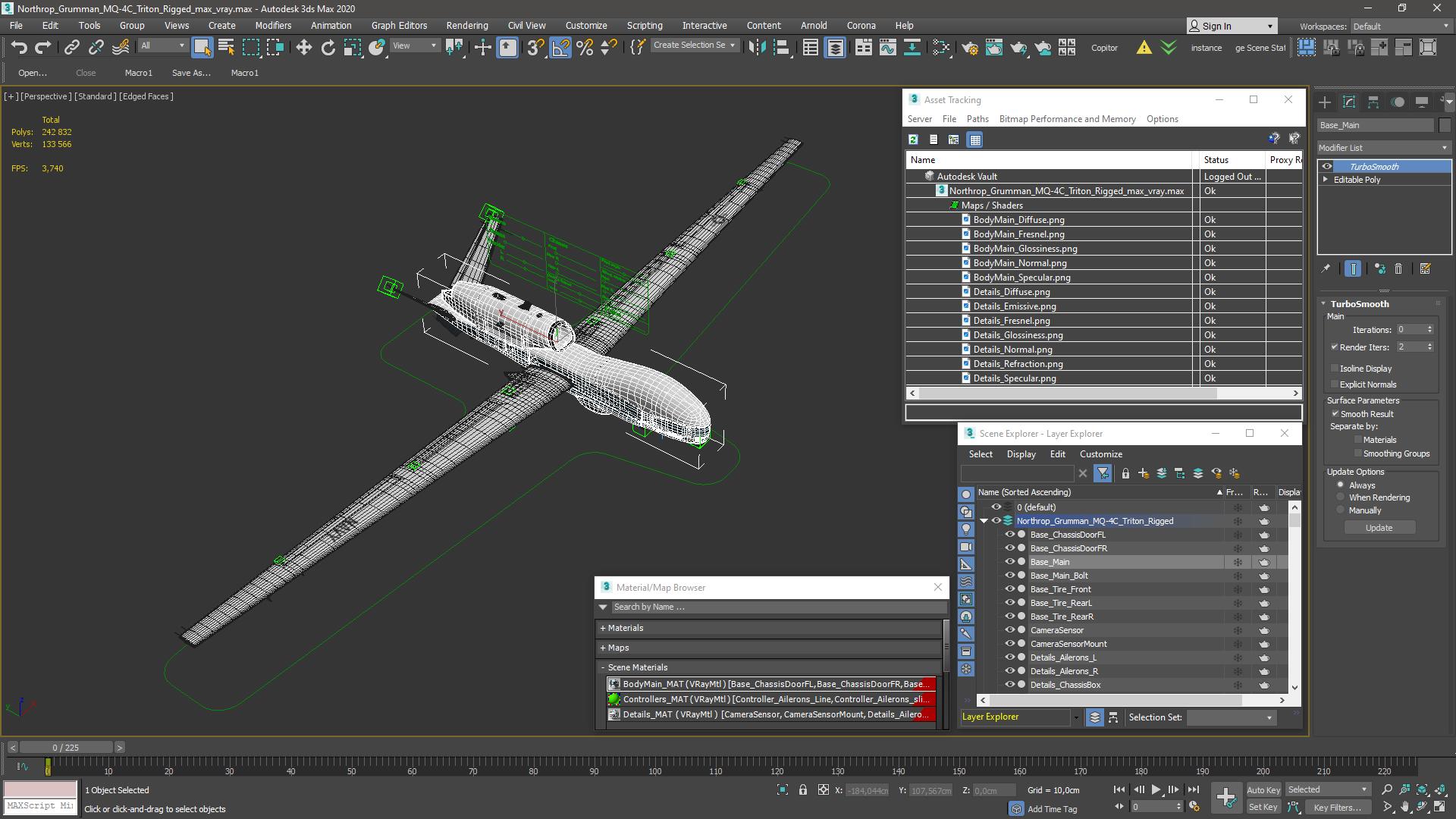Viewport: 1456px width, 819px height.
Task: Open Paths menu in Asset Tracking
Action: (x=977, y=119)
